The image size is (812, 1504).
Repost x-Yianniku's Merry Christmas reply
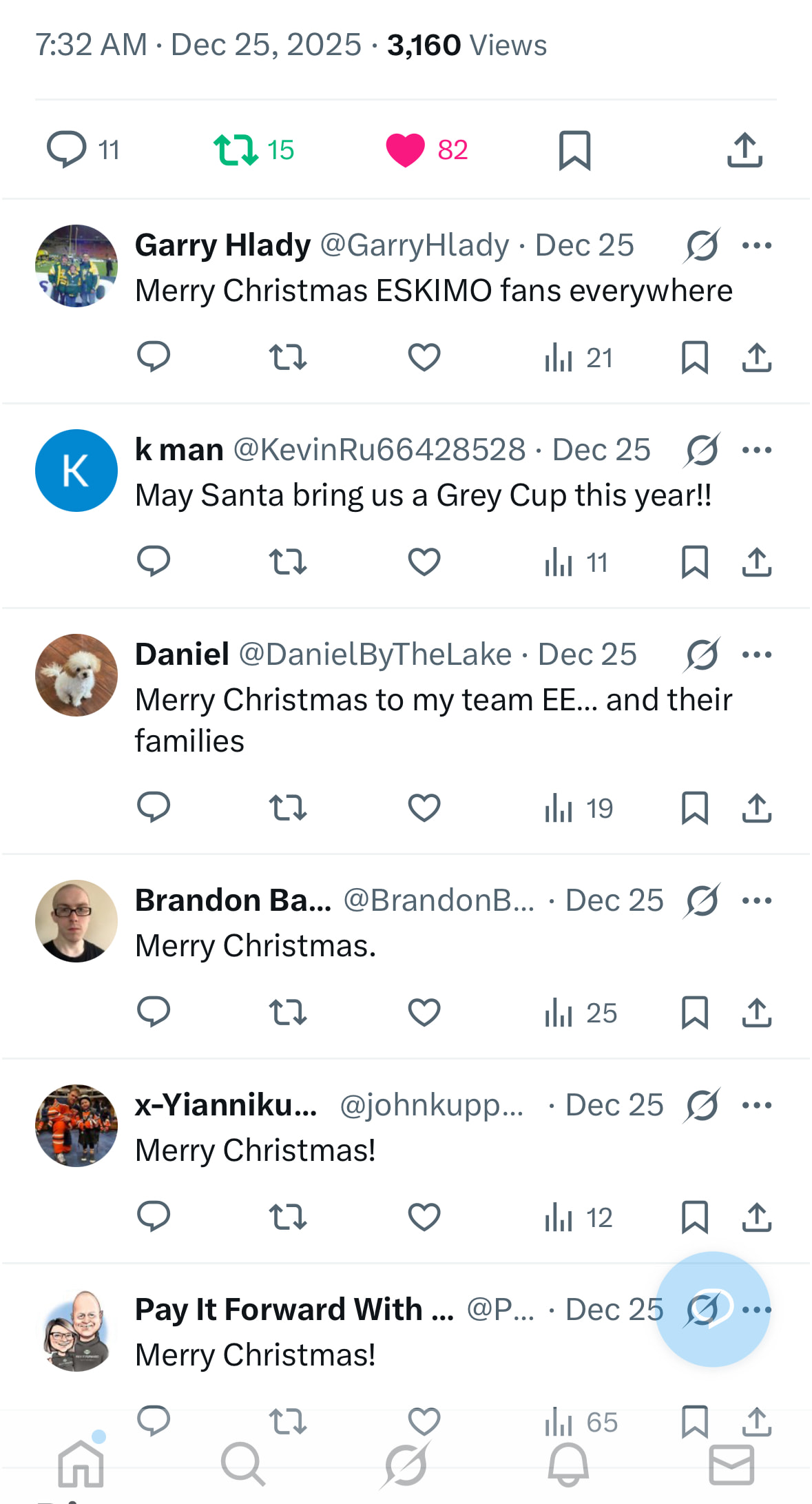(x=288, y=1217)
